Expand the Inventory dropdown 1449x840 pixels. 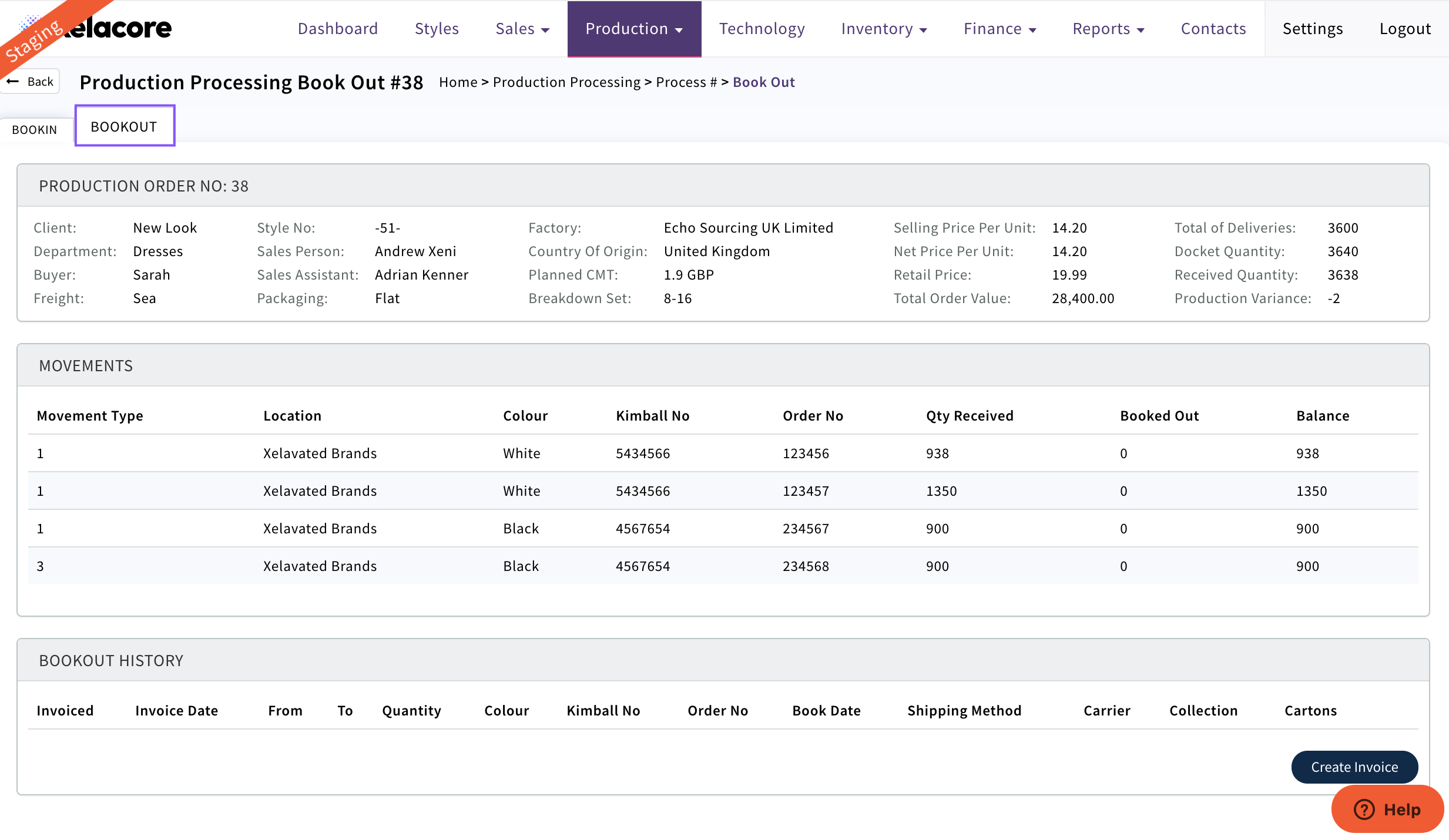click(x=884, y=29)
